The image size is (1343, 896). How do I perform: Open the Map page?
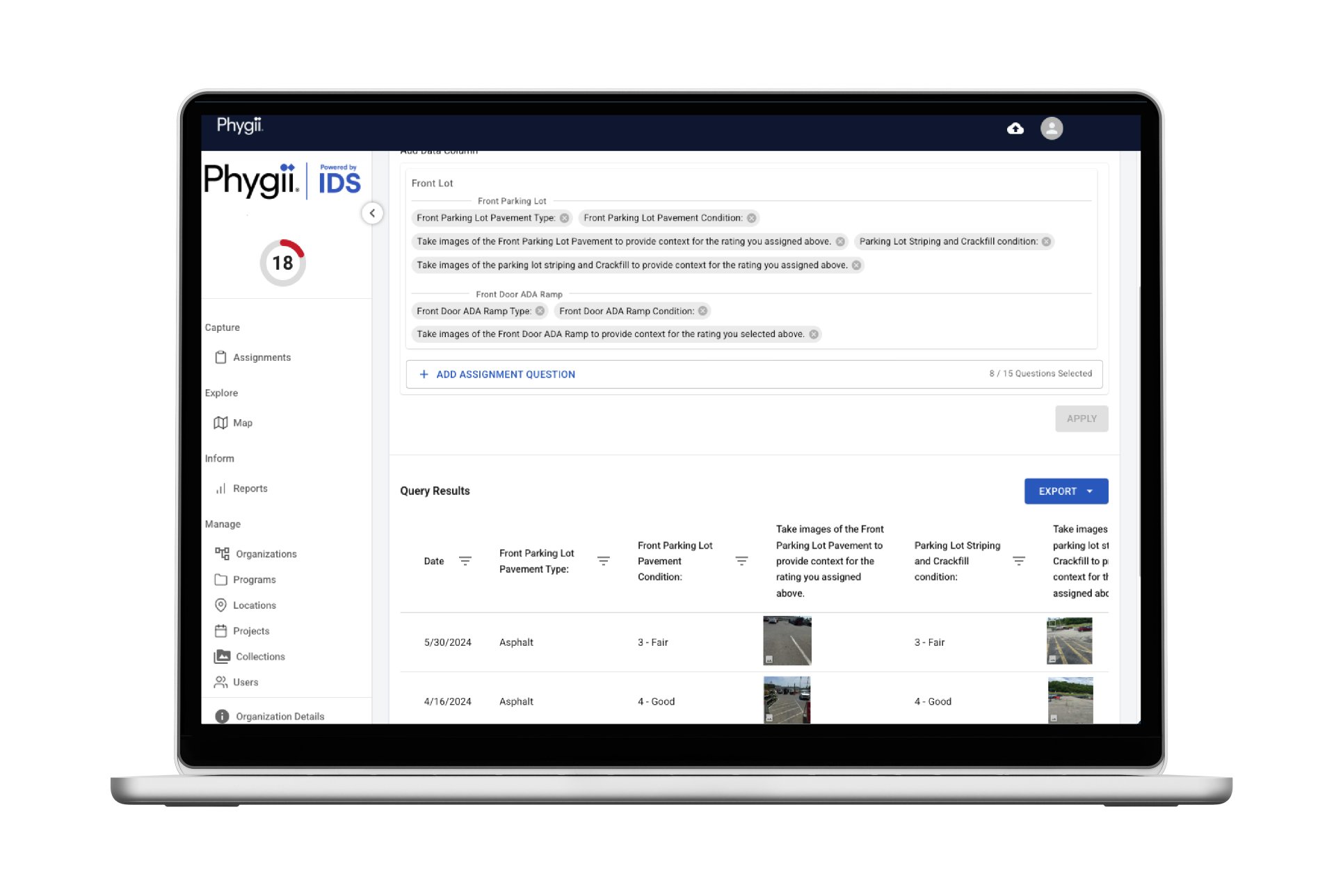pyautogui.click(x=242, y=423)
